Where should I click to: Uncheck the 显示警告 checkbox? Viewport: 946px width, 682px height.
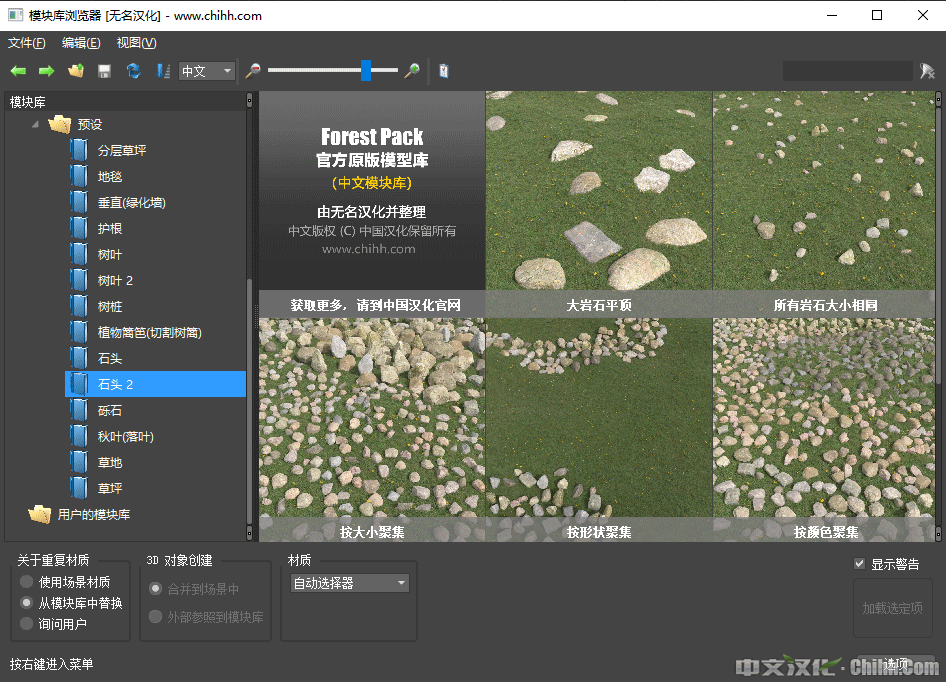859,564
